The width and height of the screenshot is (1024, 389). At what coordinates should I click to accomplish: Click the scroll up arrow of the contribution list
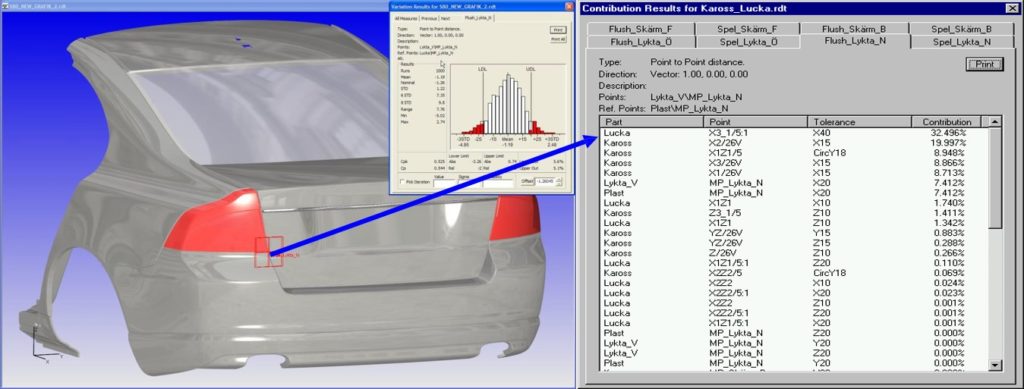click(x=995, y=122)
